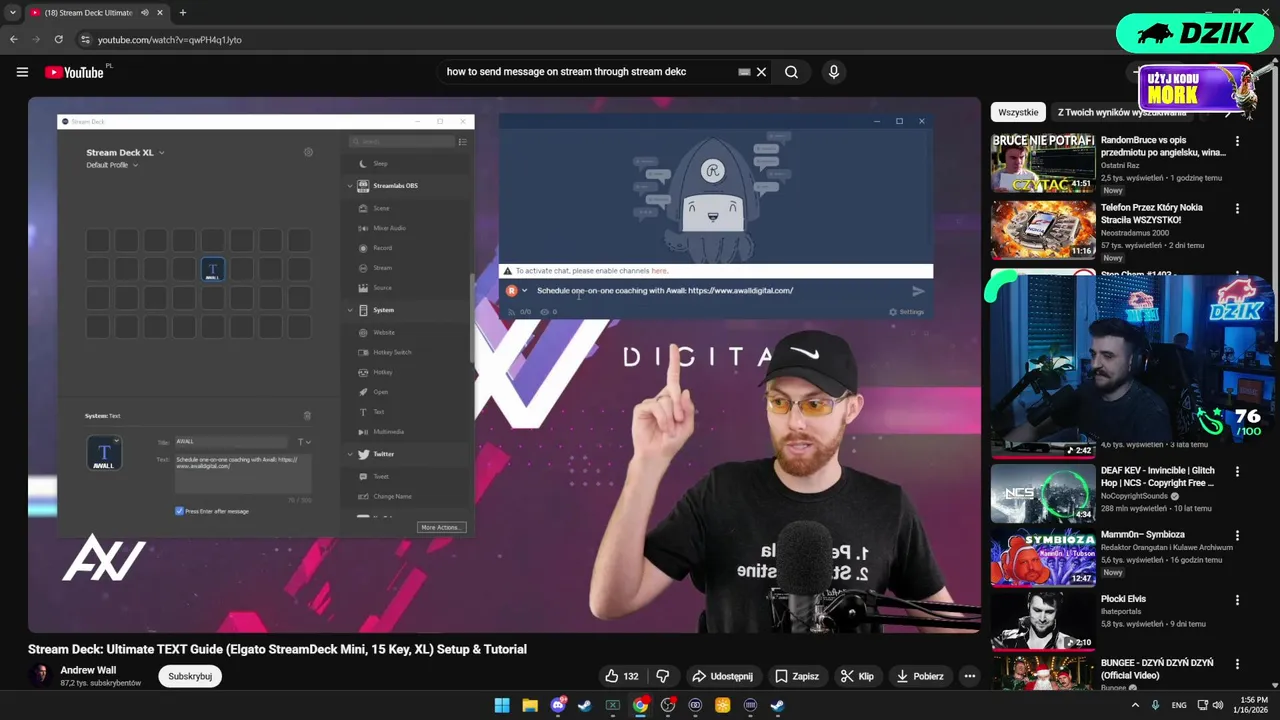This screenshot has width=1280, height=720.
Task: Switch input language ENG indicator
Action: 1179,705
